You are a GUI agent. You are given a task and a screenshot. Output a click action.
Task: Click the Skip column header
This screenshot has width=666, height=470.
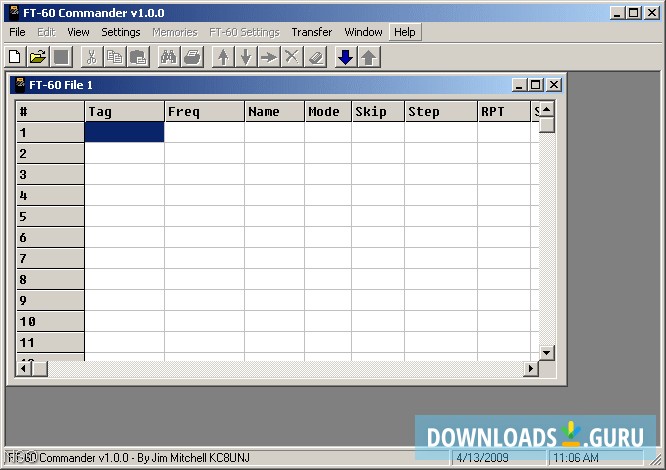pos(378,112)
